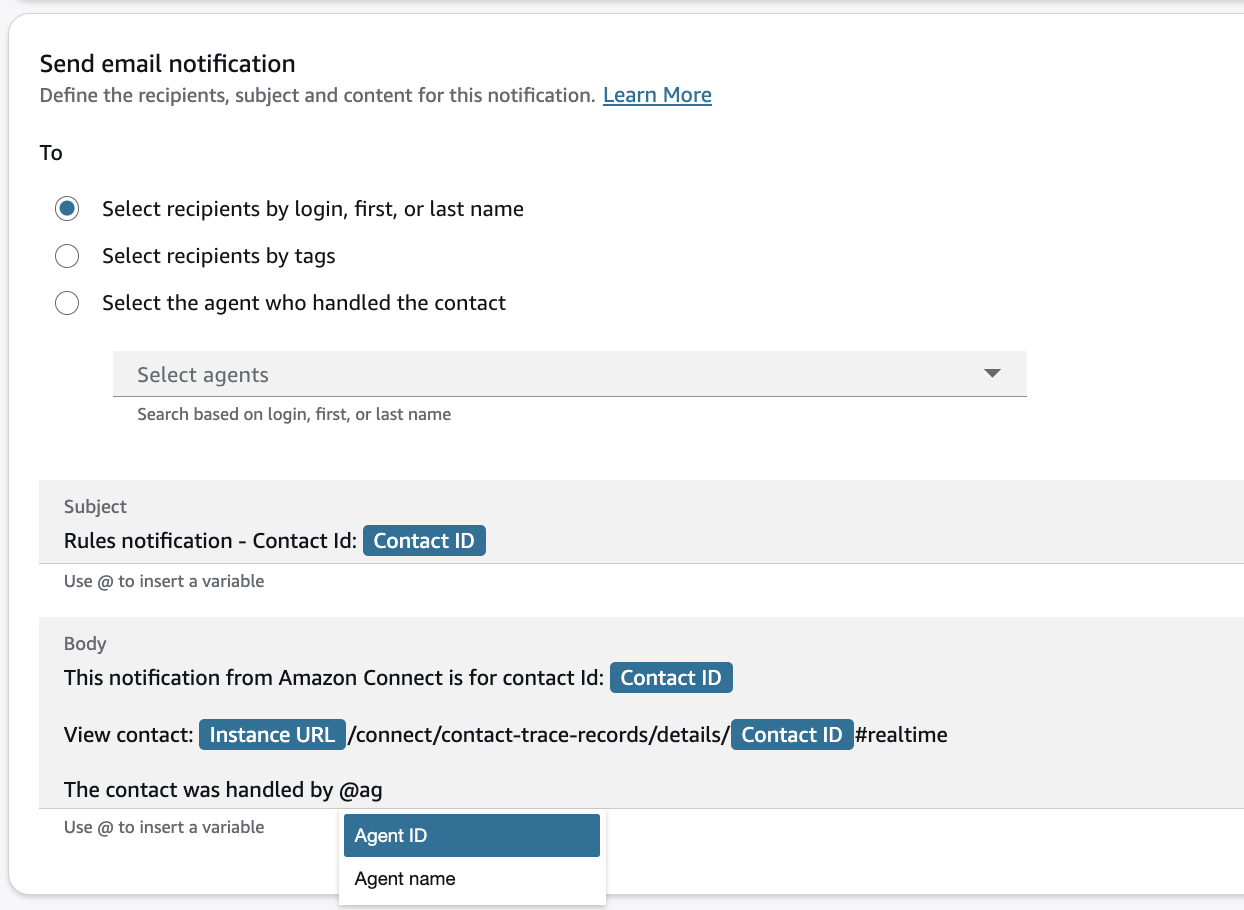This screenshot has width=1244, height=910.
Task: Click the Contact ID chip after 'contact Id:' in Body
Action: coord(671,678)
